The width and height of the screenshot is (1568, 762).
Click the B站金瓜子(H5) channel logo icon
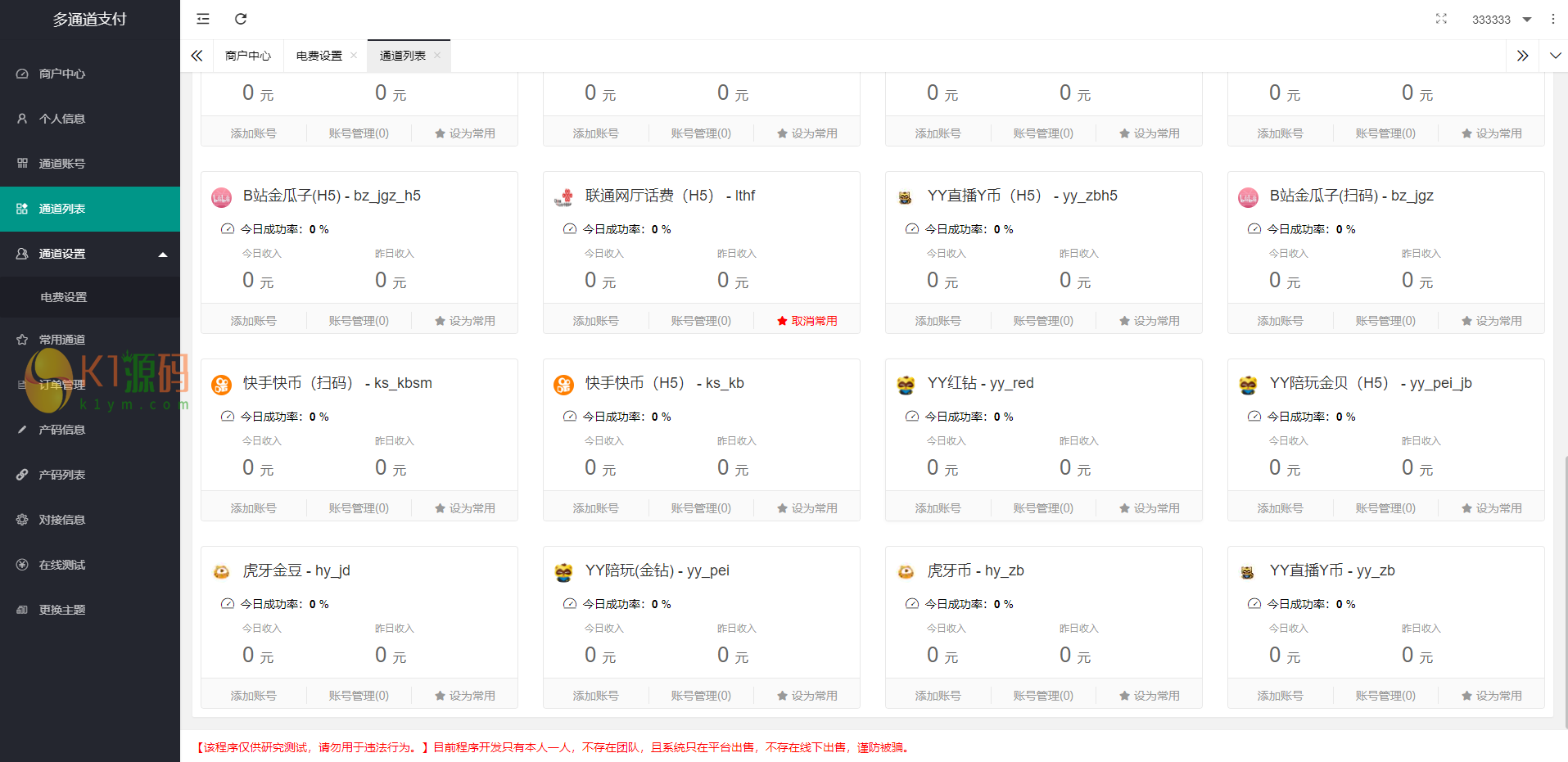pyautogui.click(x=221, y=197)
